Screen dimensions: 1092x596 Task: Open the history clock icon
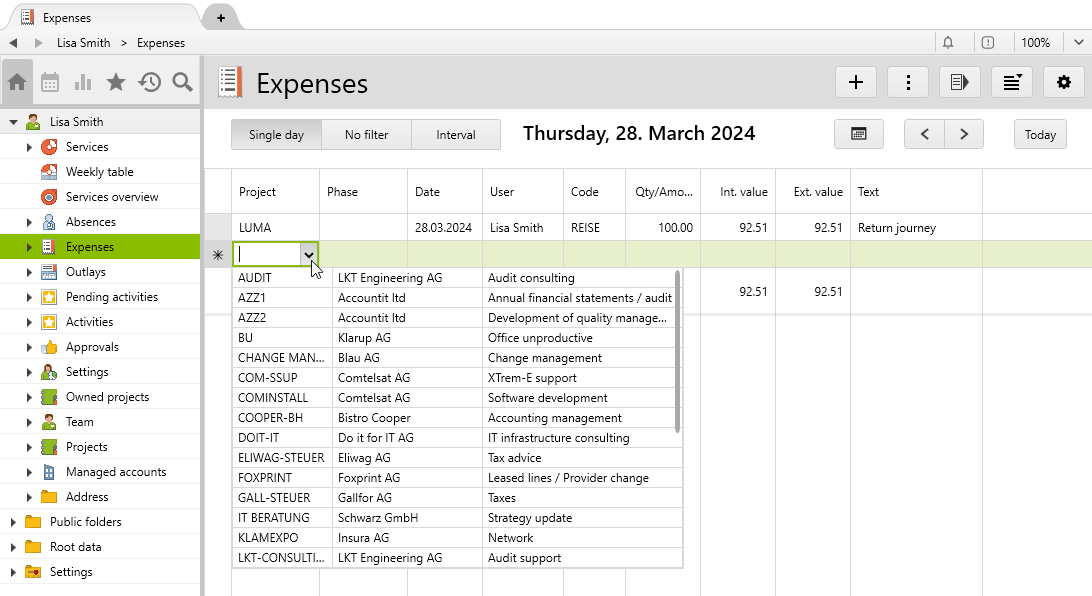click(149, 82)
